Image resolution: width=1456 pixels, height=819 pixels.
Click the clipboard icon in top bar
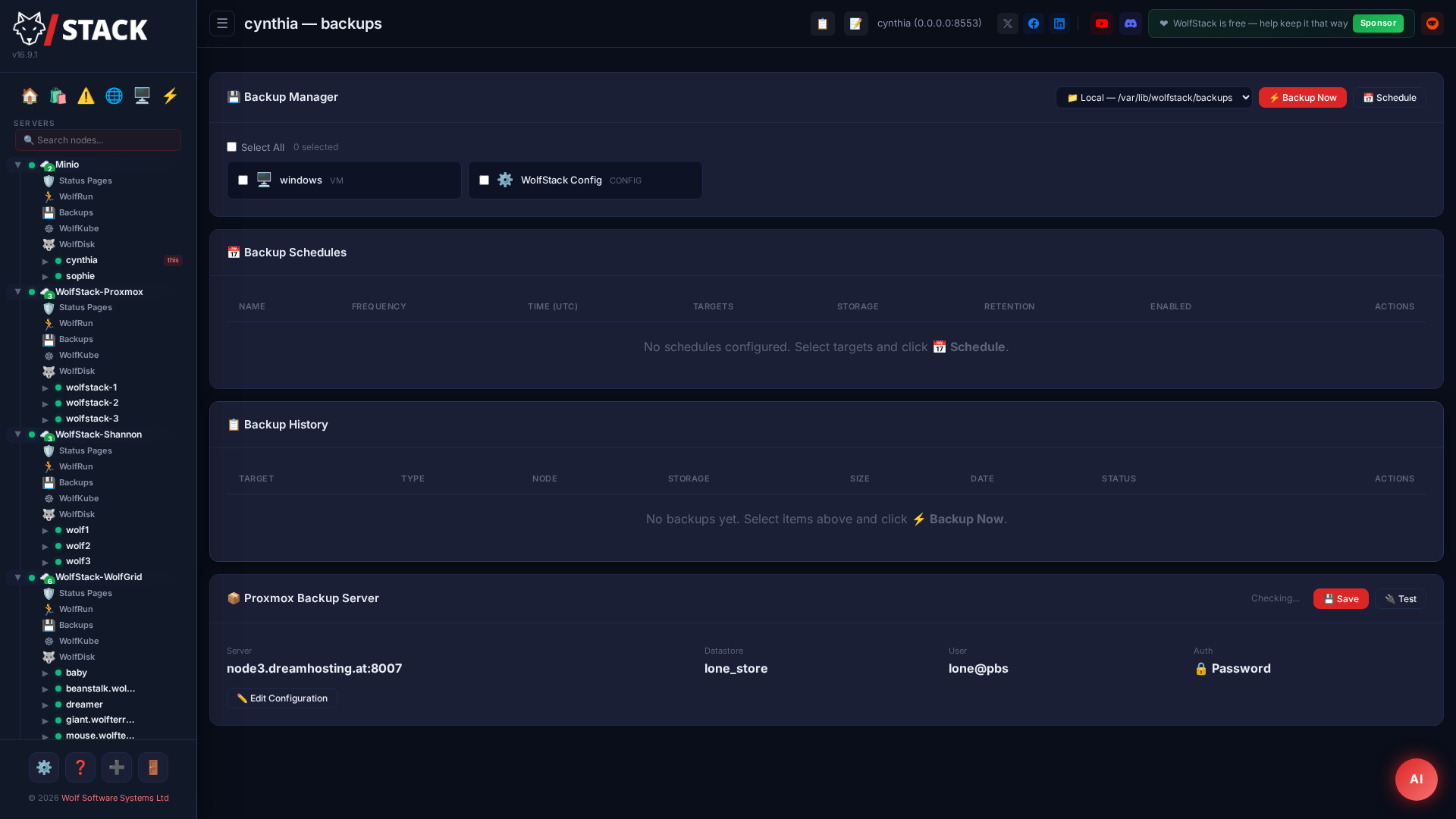tap(823, 24)
